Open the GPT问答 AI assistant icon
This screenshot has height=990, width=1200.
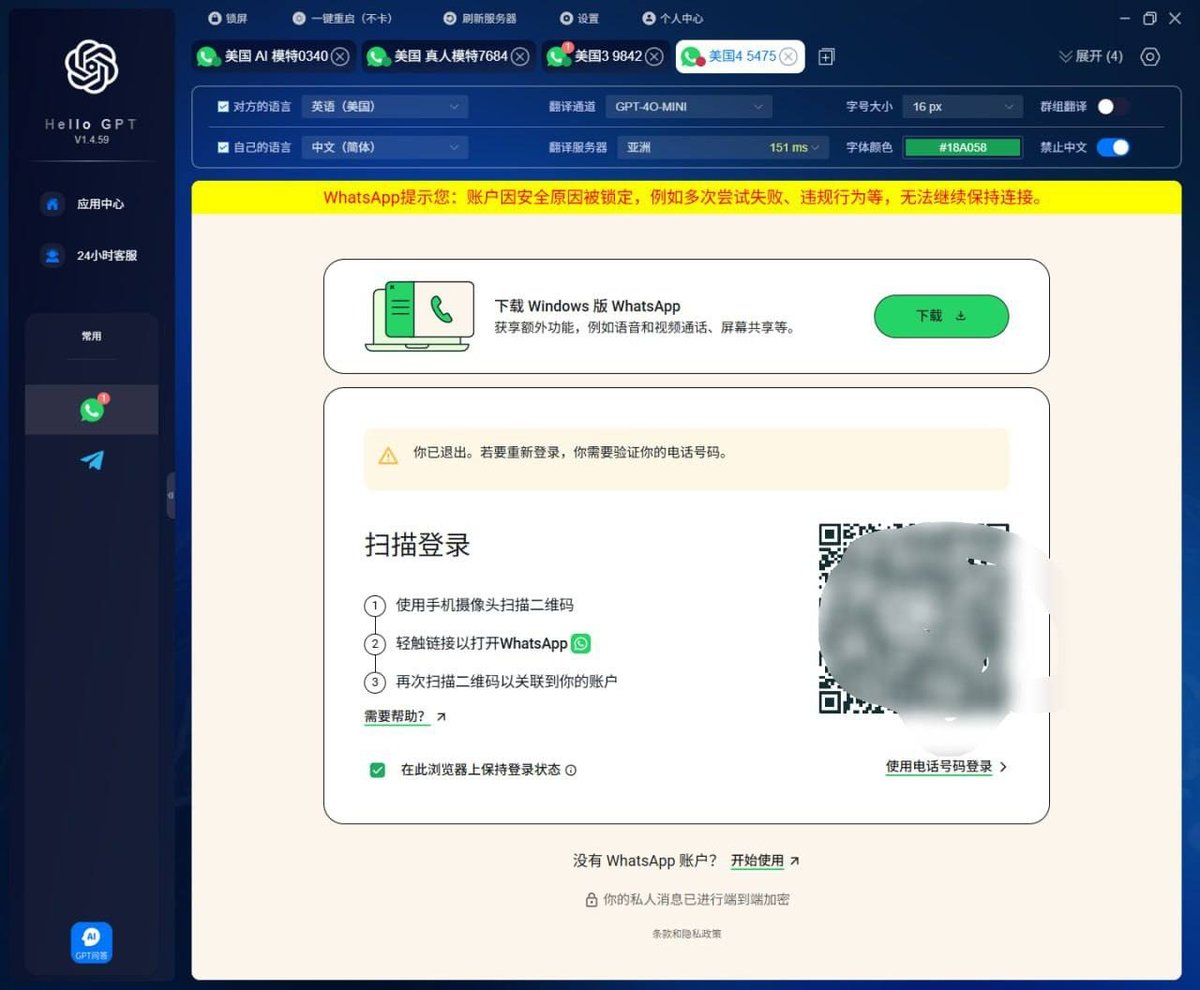coord(91,942)
